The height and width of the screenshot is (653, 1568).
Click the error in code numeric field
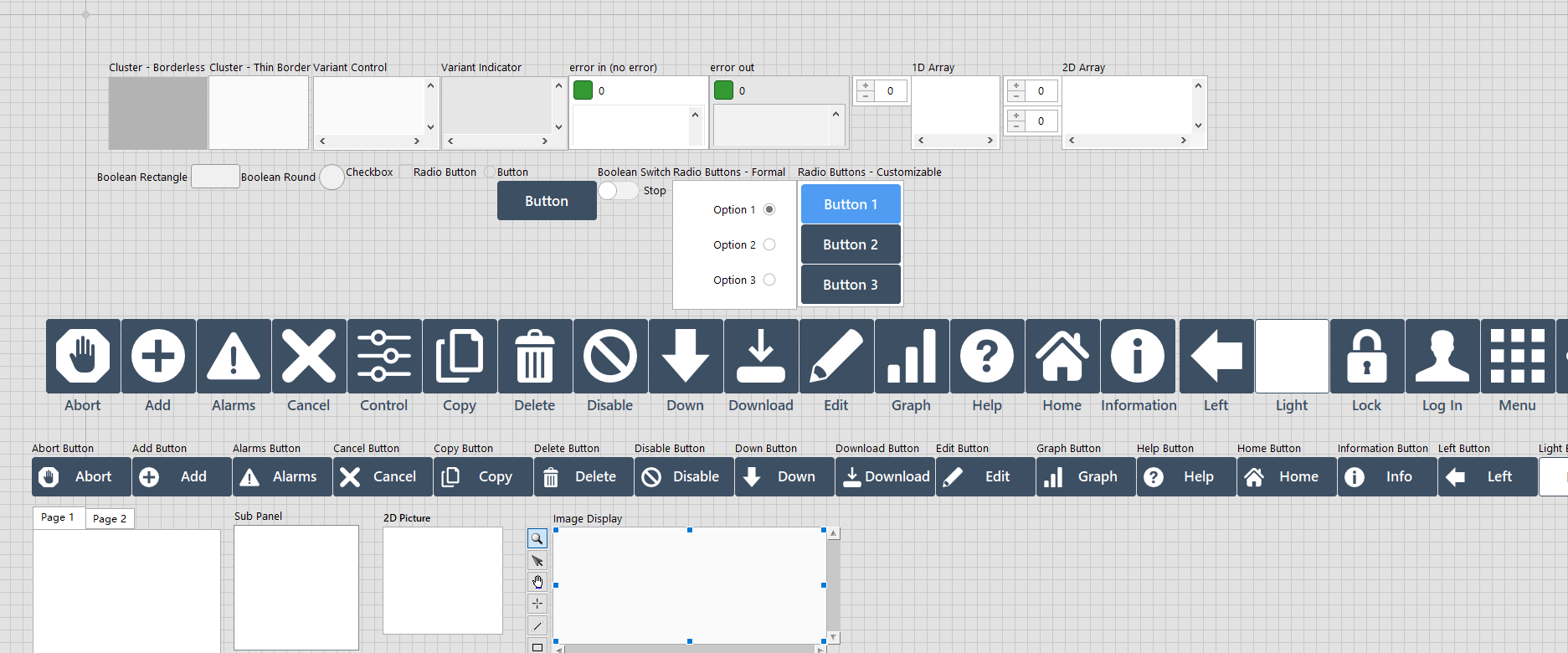[650, 90]
